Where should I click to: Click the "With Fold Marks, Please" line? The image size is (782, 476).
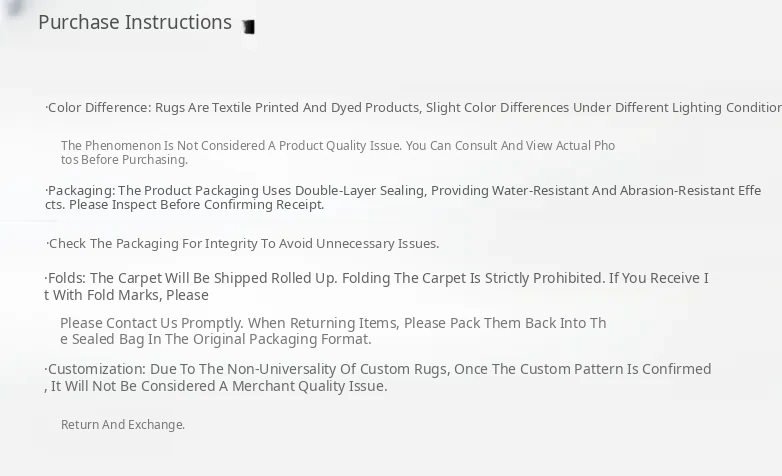click(x=130, y=295)
